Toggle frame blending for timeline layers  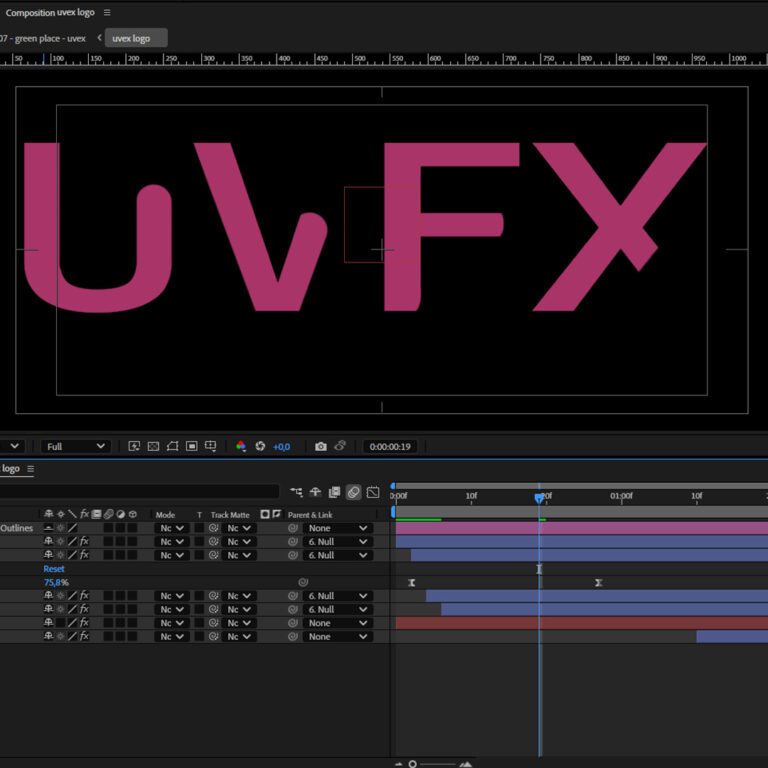pyautogui.click(x=334, y=492)
